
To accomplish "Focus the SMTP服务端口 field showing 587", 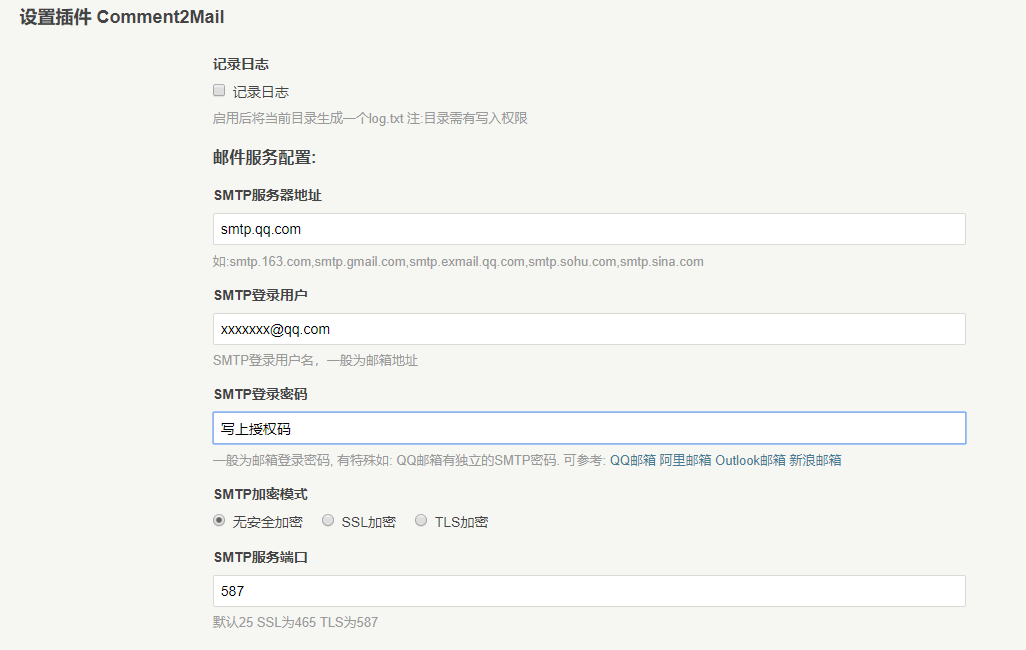I will pyautogui.click(x=589, y=591).
